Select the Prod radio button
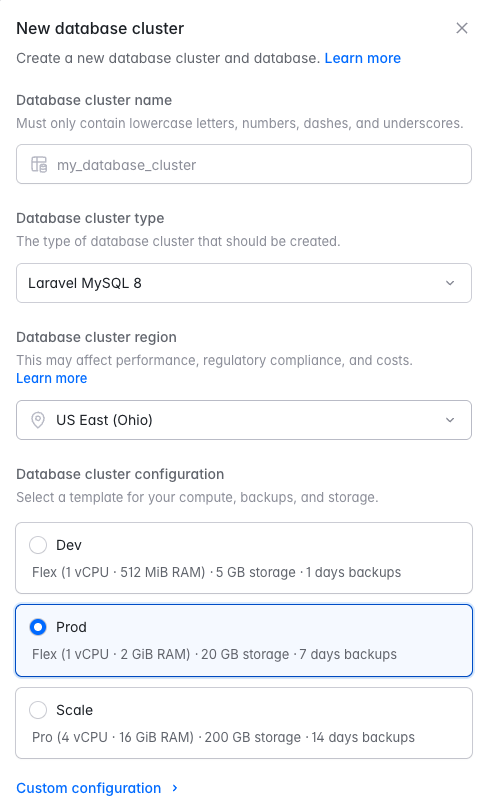Viewport: 486px width, 810px height. [38, 627]
